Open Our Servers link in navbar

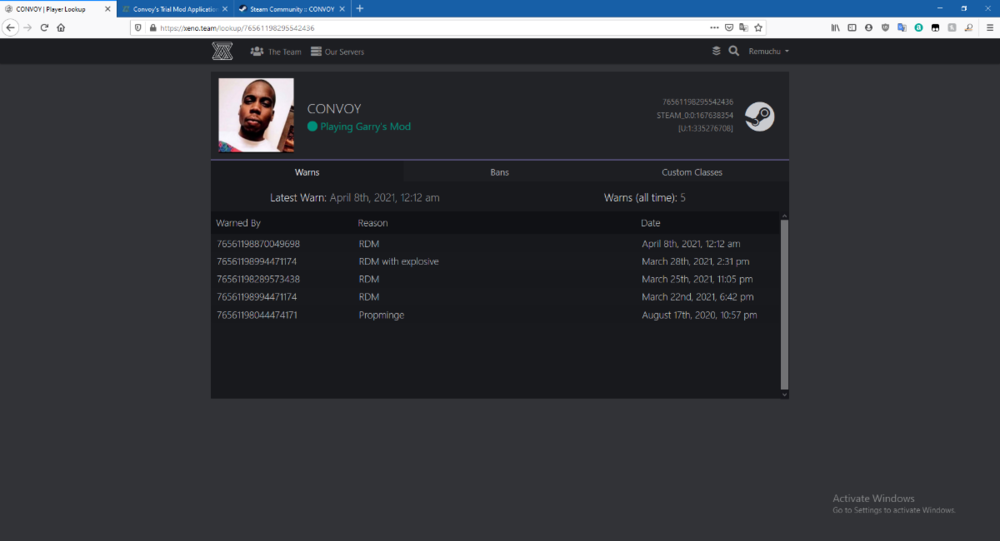[337, 51]
